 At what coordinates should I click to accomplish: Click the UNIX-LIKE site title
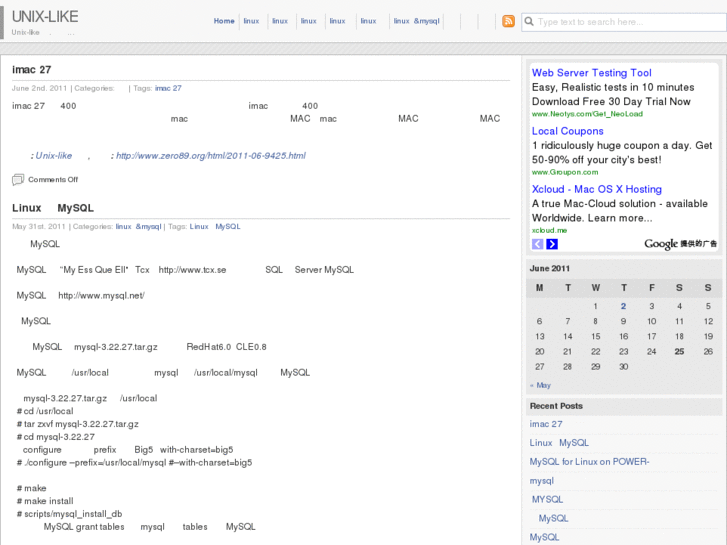pos(45,17)
